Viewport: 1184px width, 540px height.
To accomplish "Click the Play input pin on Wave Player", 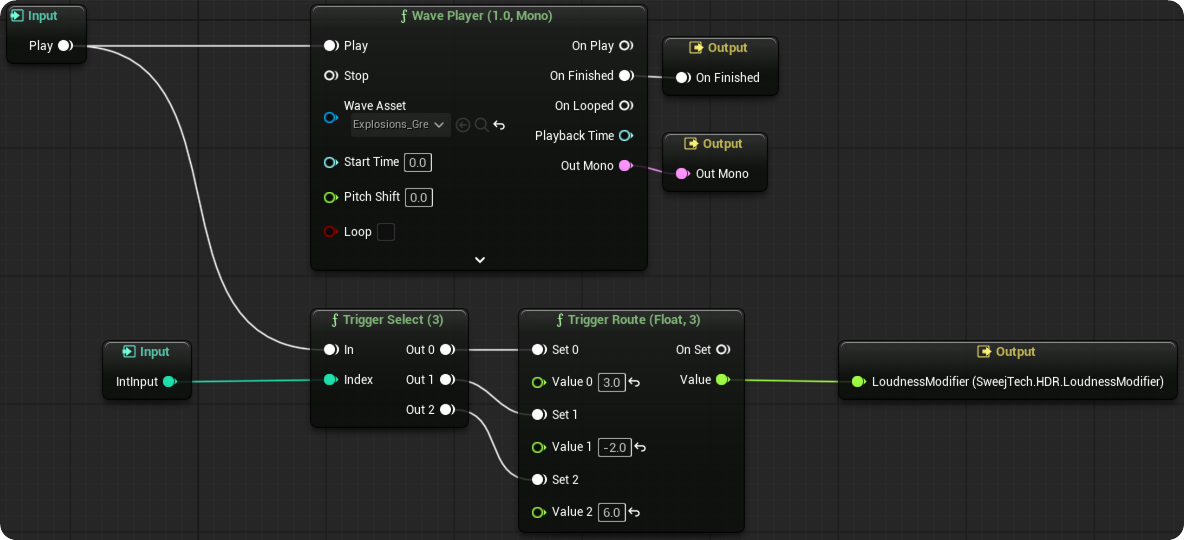I will point(331,45).
